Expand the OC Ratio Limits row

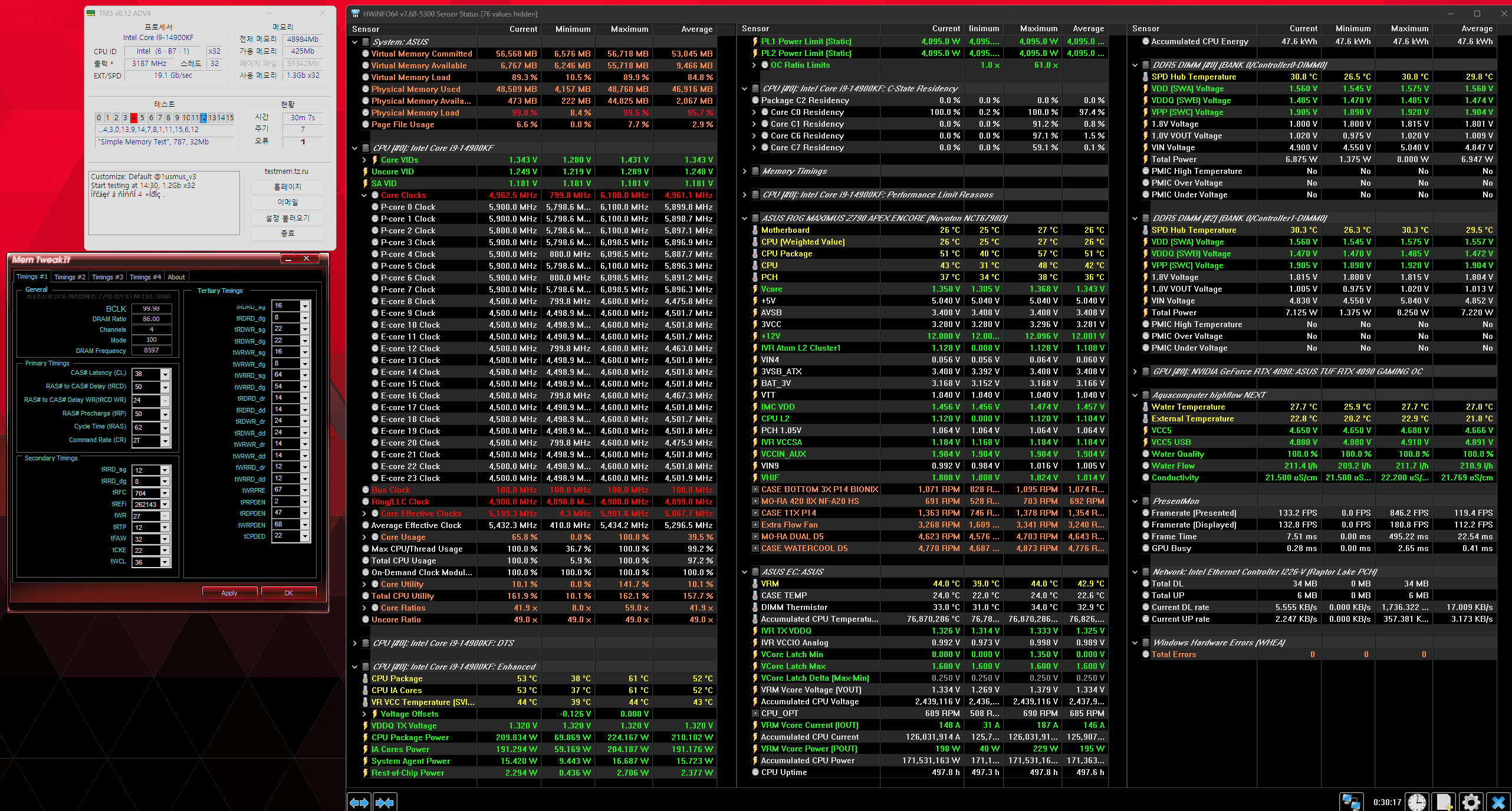(754, 65)
